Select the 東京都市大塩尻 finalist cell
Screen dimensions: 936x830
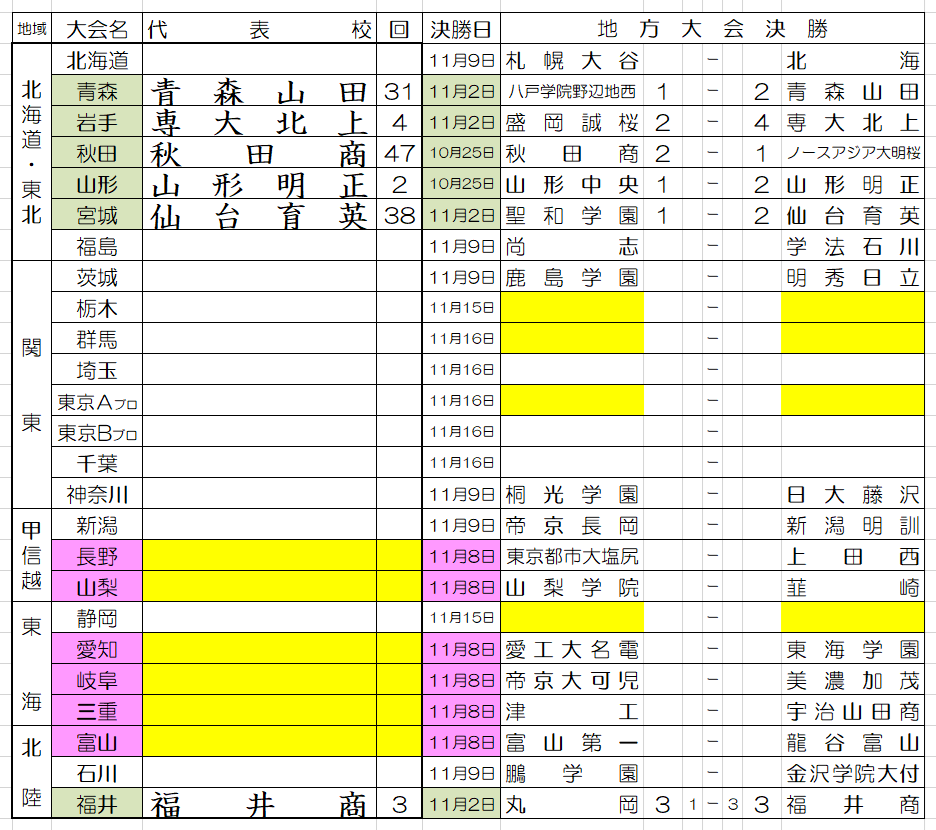point(572,557)
